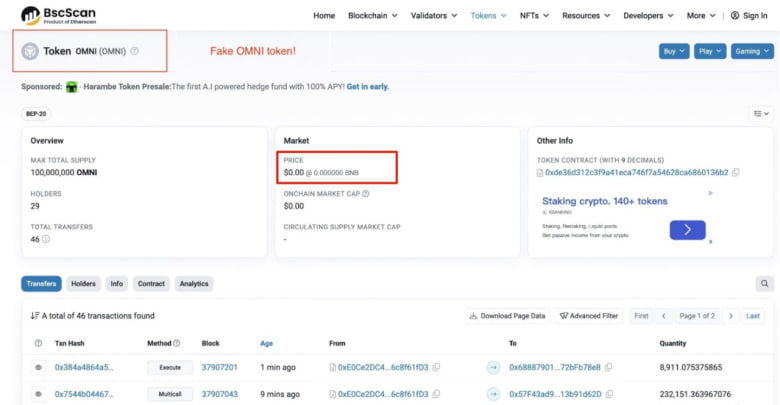
Task: Click the blue arrow in staking ad
Action: 687,230
